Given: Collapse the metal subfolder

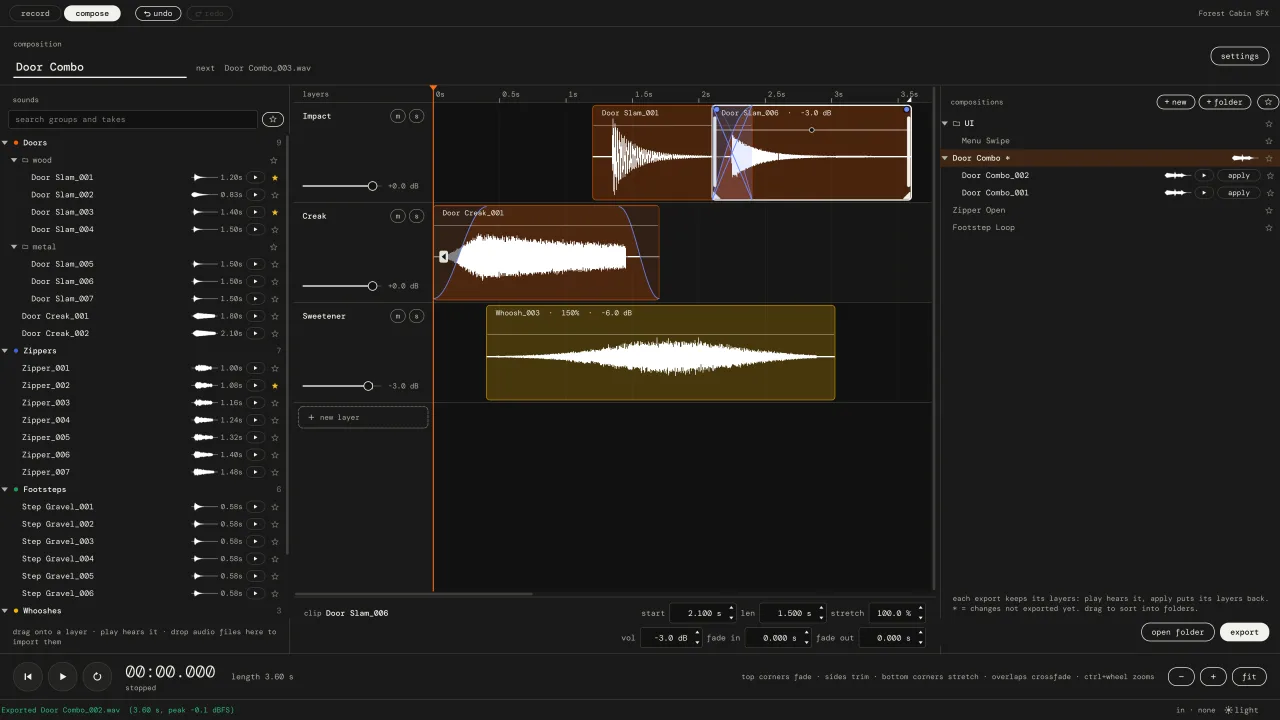Looking at the screenshot, I should pos(14,247).
